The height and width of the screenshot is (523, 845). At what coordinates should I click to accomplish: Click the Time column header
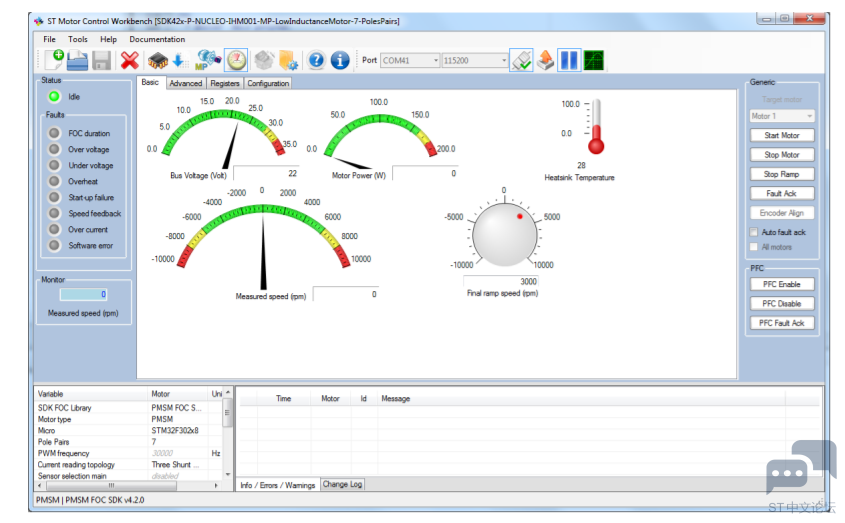283,398
